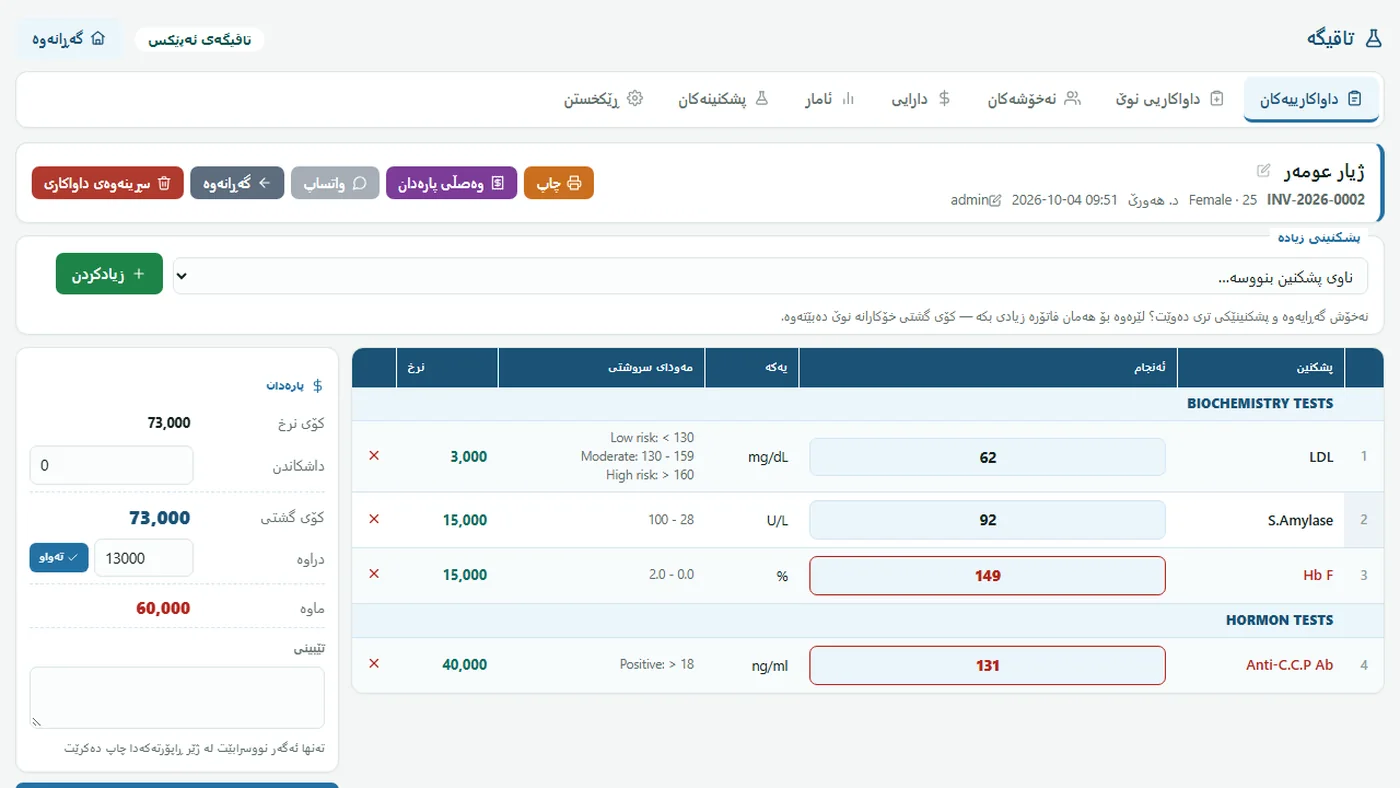Delete the S.Amylase row using the X icon
The height and width of the screenshot is (788, 1400).
tap(374, 519)
